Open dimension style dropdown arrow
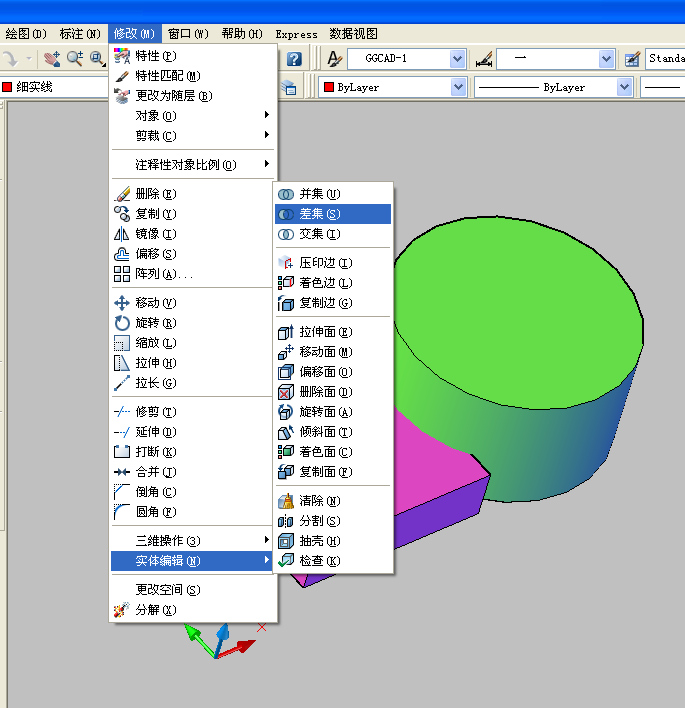Image resolution: width=685 pixels, height=708 pixels. point(606,59)
